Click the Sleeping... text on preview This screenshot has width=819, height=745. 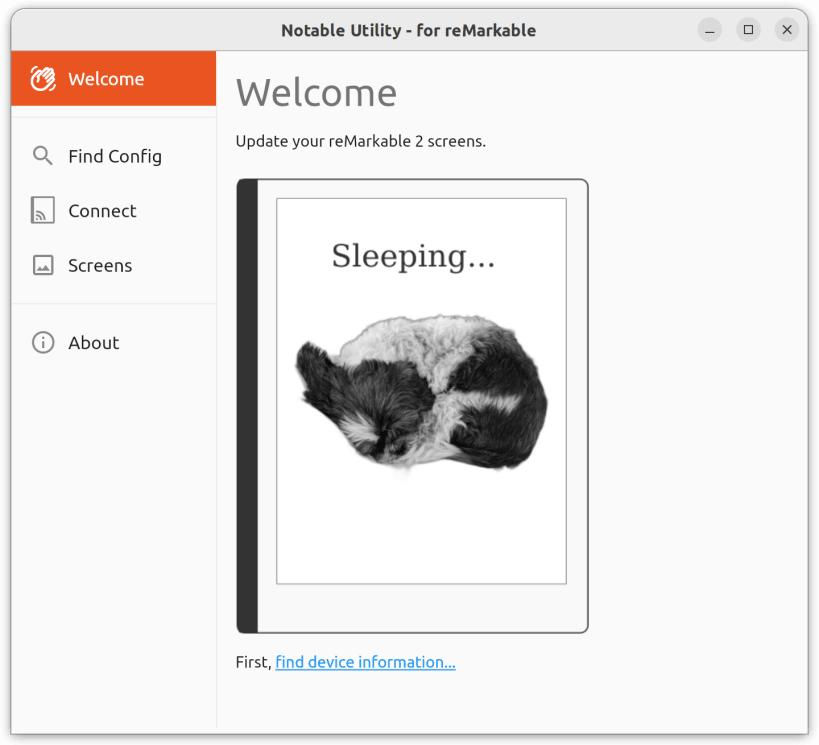point(413,256)
